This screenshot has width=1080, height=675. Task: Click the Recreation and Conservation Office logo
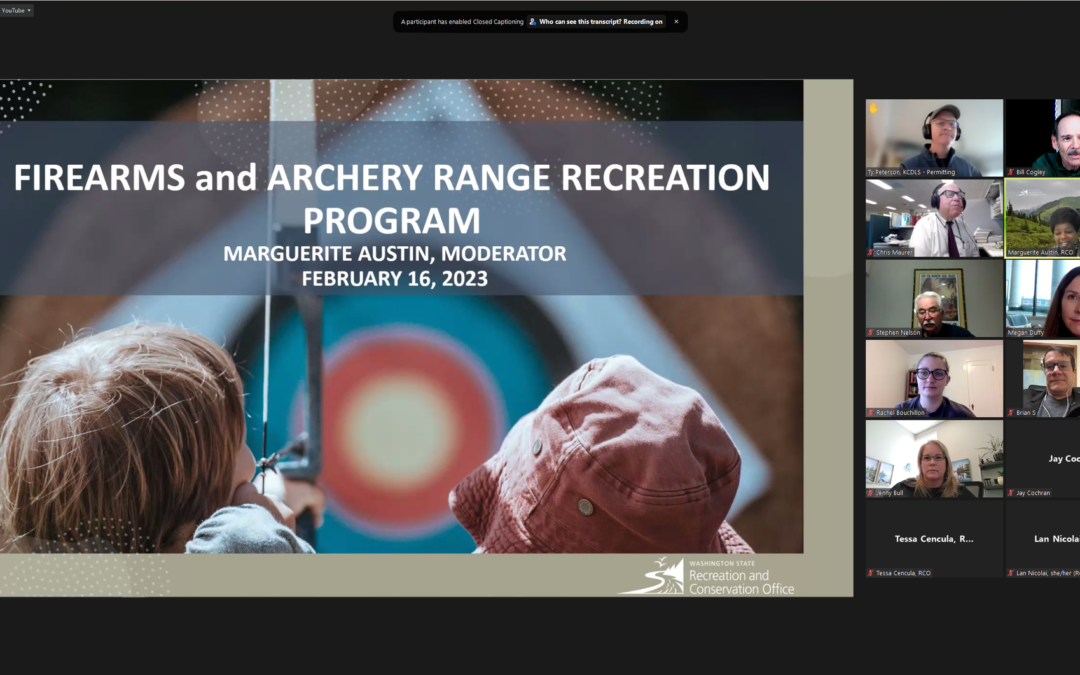(707, 577)
